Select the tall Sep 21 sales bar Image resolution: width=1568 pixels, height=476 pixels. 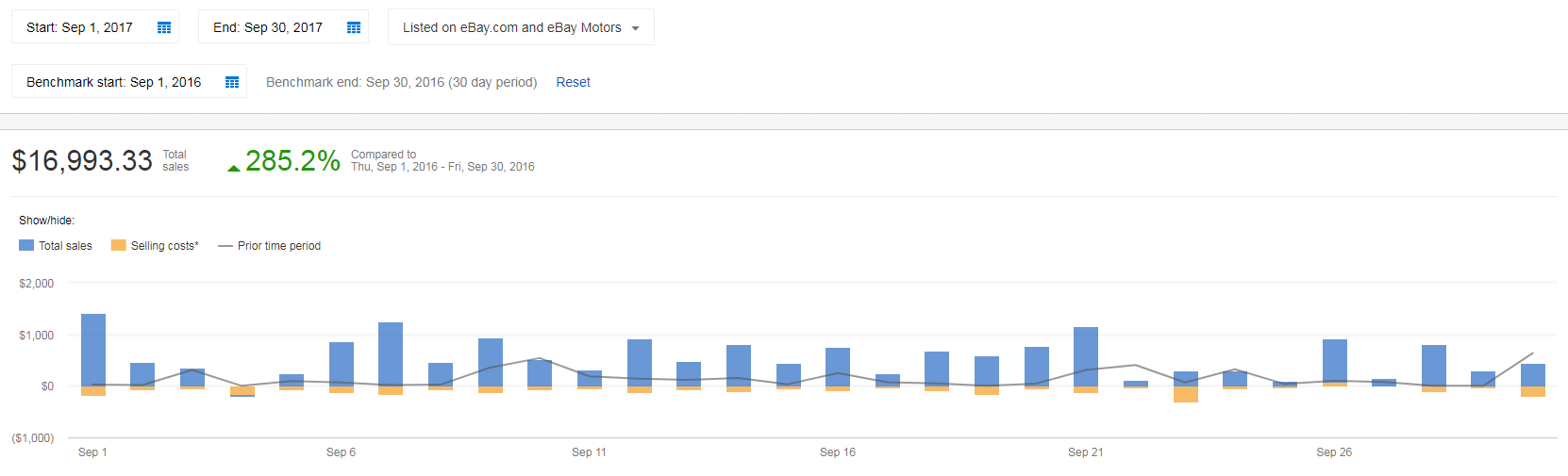pyautogui.click(x=1086, y=356)
